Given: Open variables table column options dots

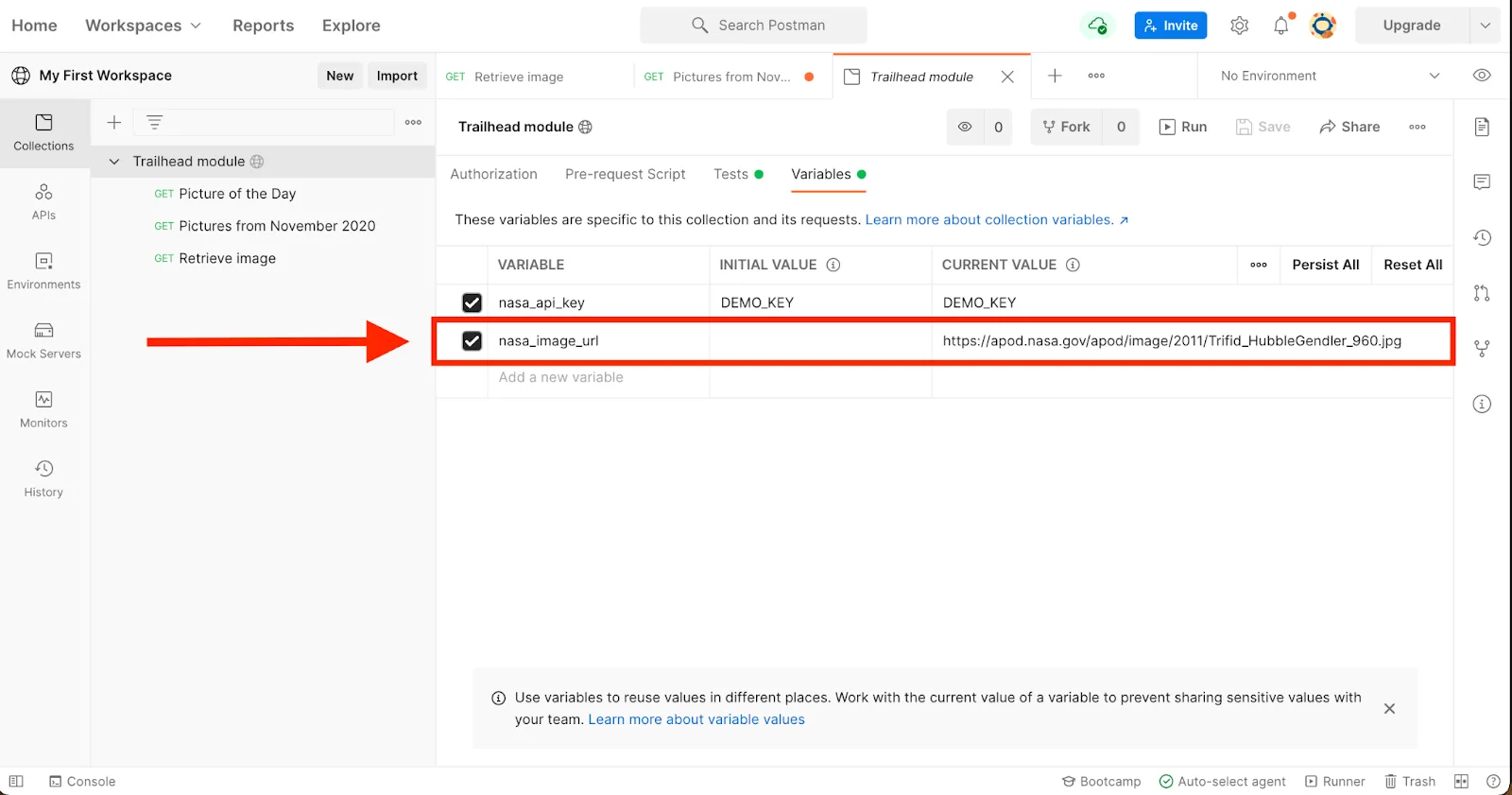Looking at the screenshot, I should pyautogui.click(x=1259, y=265).
